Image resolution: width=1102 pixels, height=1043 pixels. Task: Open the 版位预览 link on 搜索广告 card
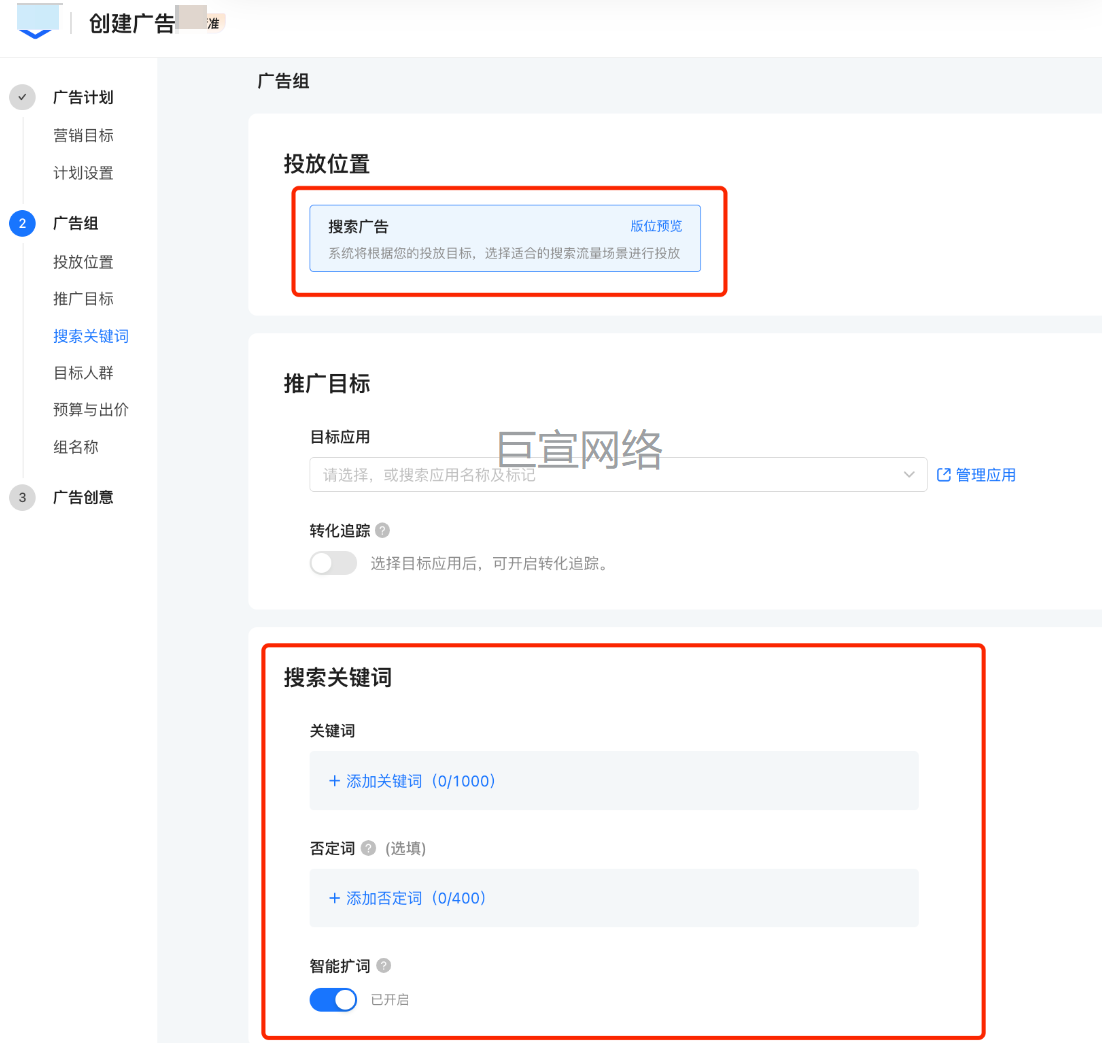point(655,226)
